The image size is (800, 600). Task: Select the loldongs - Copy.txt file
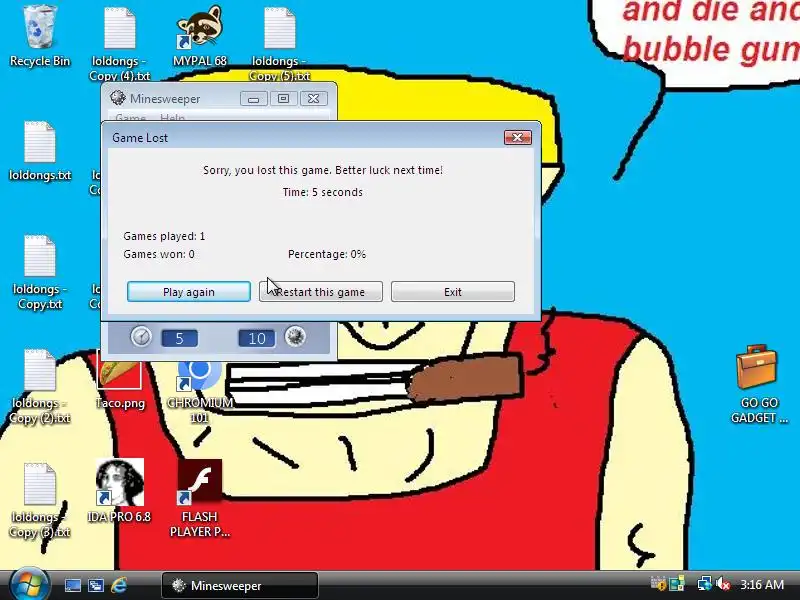[x=39, y=273]
